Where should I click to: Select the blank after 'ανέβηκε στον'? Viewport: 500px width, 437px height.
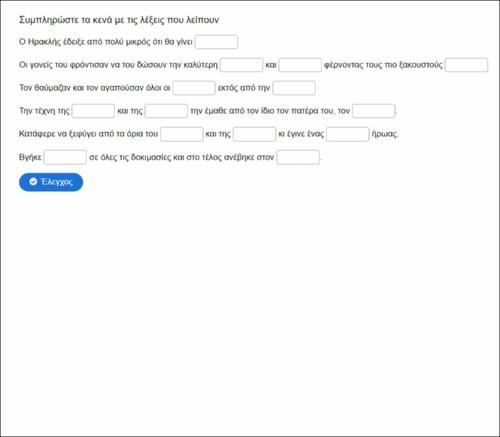pos(298,157)
